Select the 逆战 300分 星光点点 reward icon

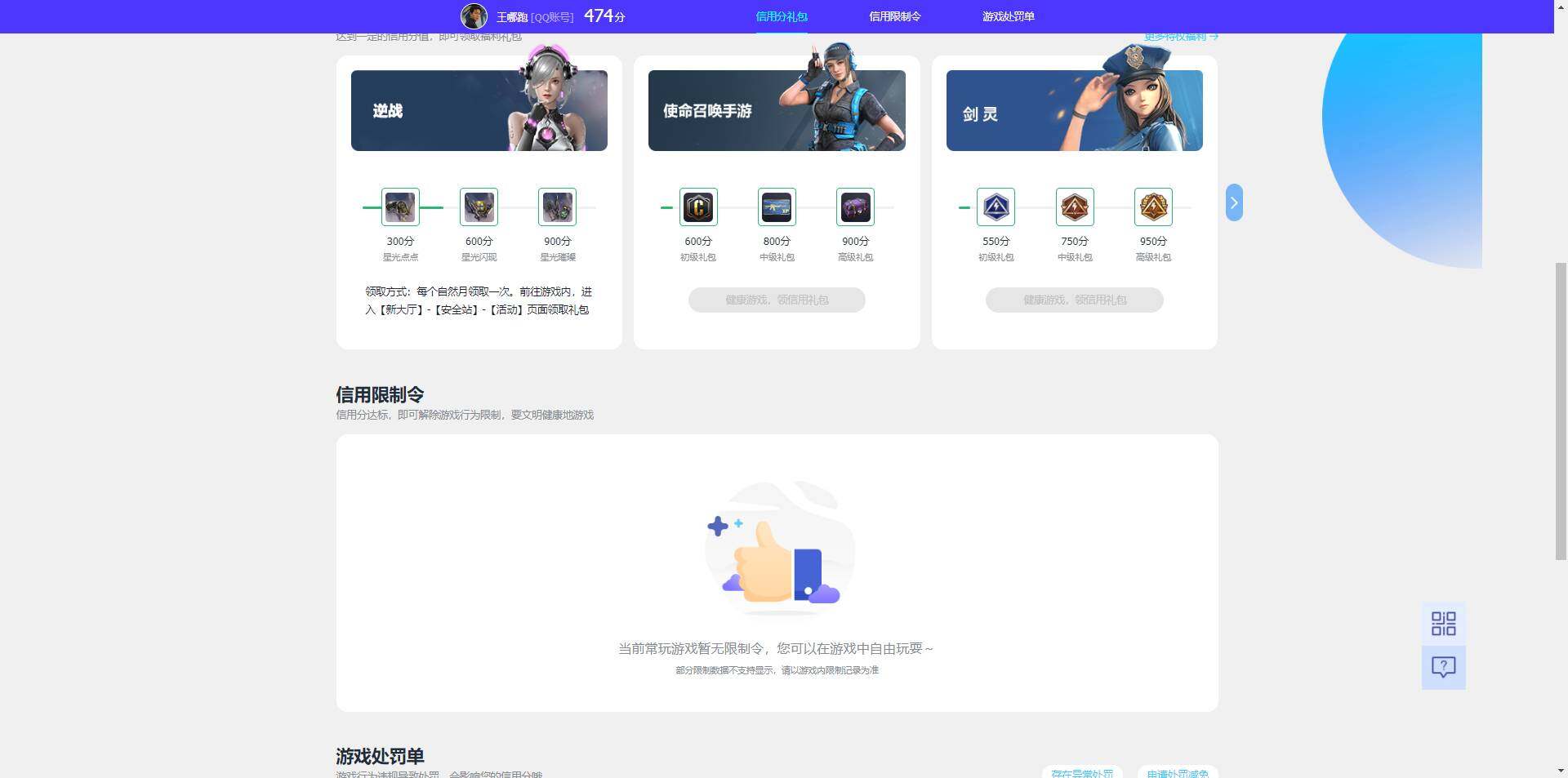(x=400, y=207)
